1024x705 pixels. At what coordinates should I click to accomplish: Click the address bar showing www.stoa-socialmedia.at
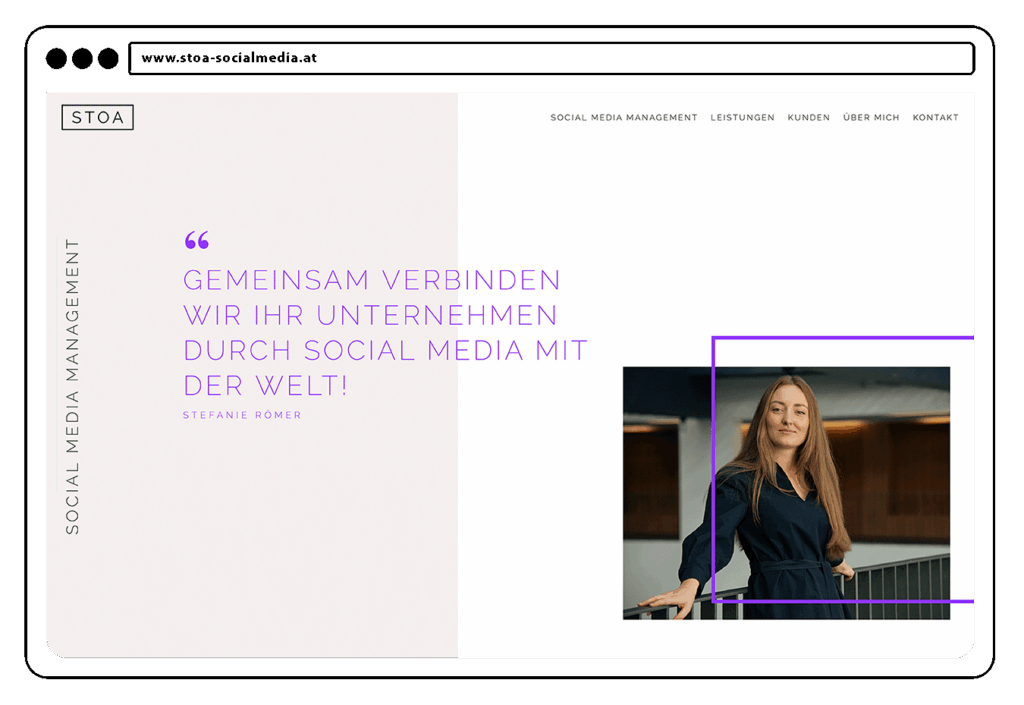[552, 58]
